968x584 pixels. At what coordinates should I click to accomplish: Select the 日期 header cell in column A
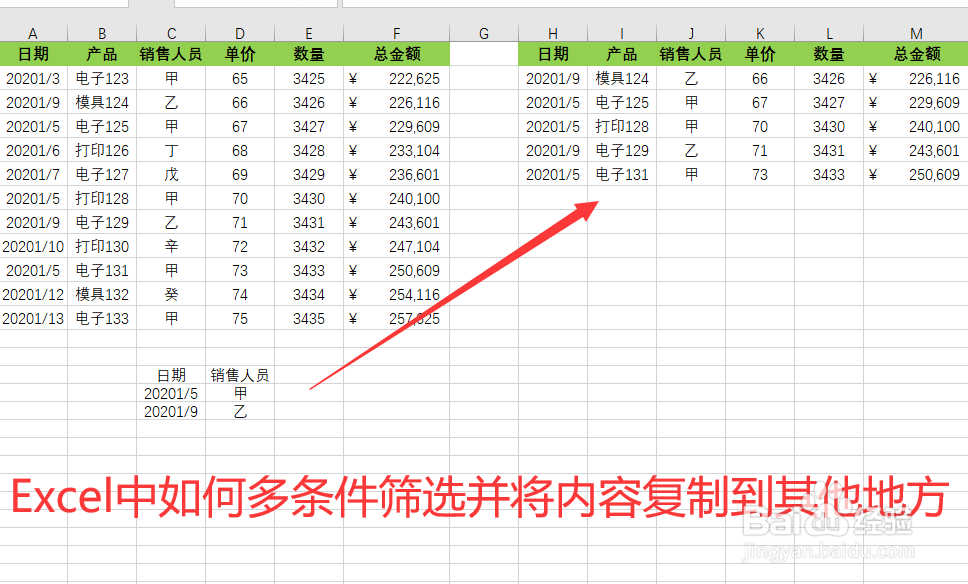pos(33,54)
